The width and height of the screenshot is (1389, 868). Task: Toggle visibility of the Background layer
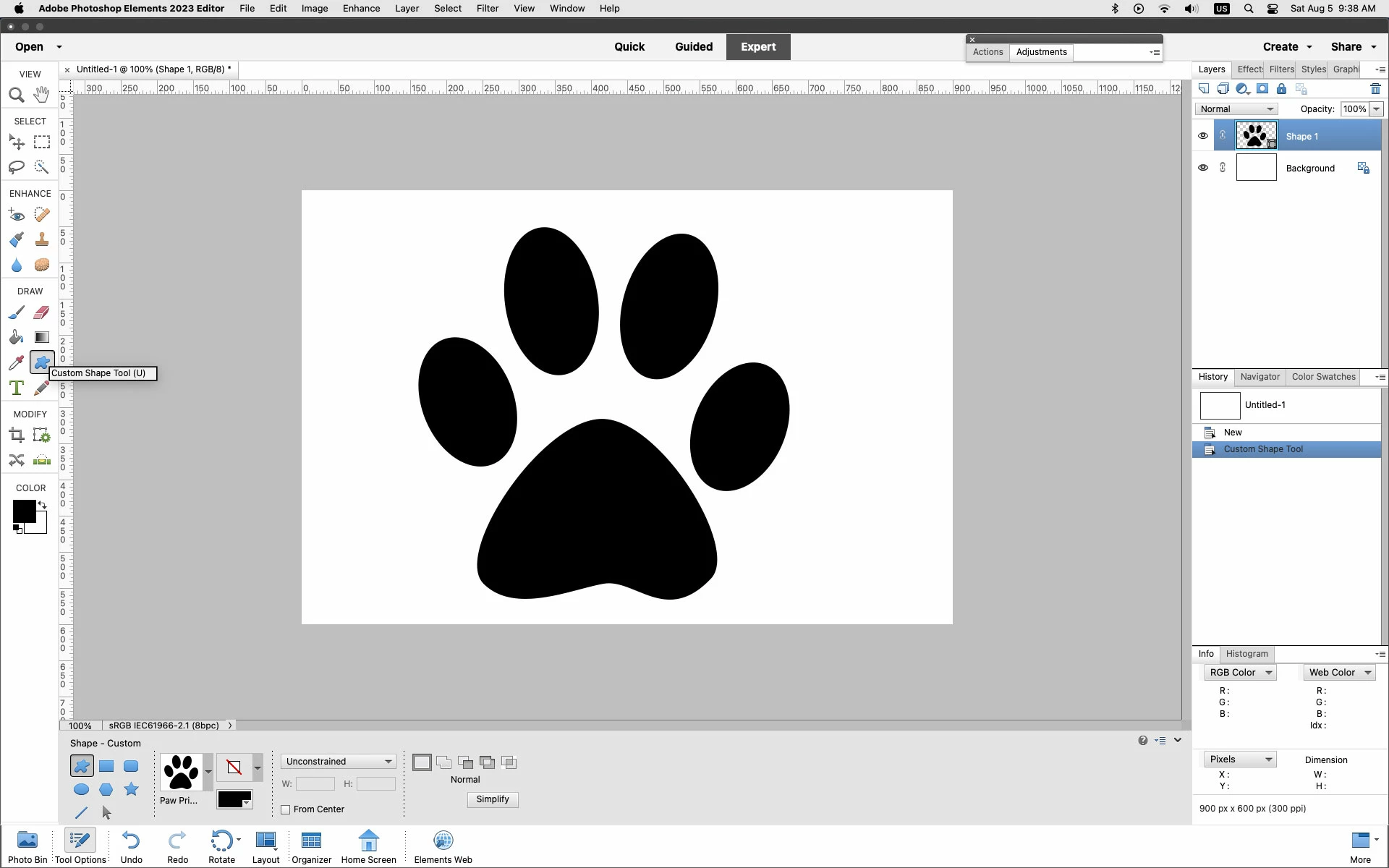[x=1203, y=168]
